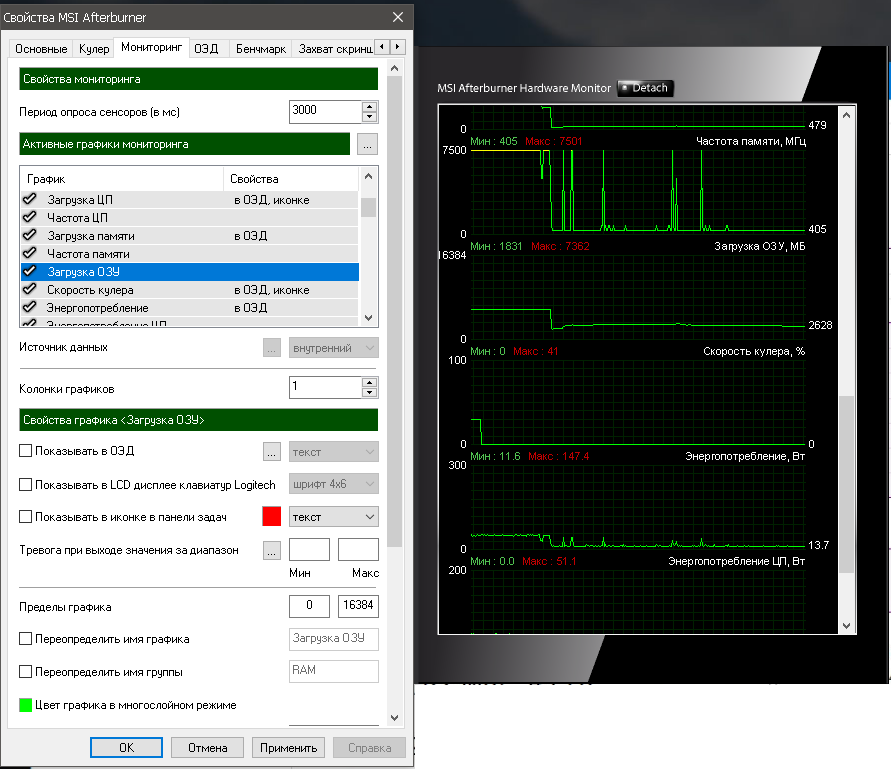Click alarm Макс threshold field
891x769 pixels.
click(358, 550)
